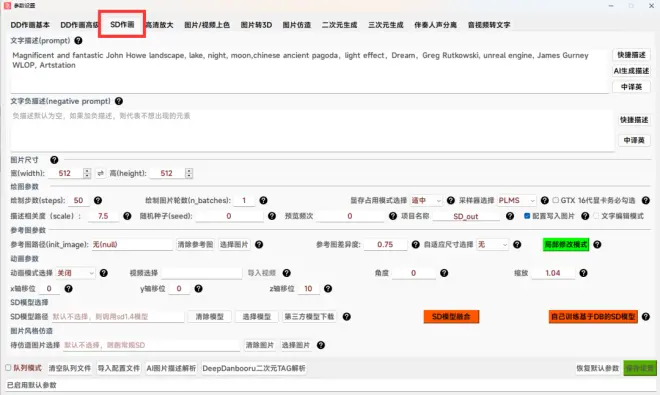Click steps input field showing 50

(x=78, y=200)
